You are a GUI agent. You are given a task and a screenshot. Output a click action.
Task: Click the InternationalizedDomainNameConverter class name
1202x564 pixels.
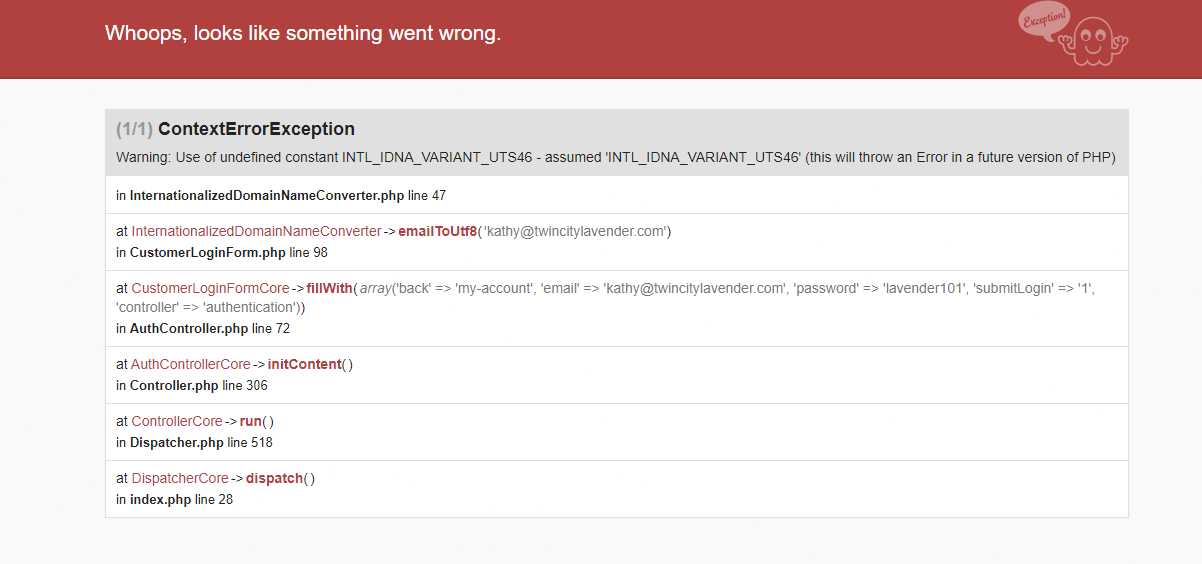click(256, 231)
